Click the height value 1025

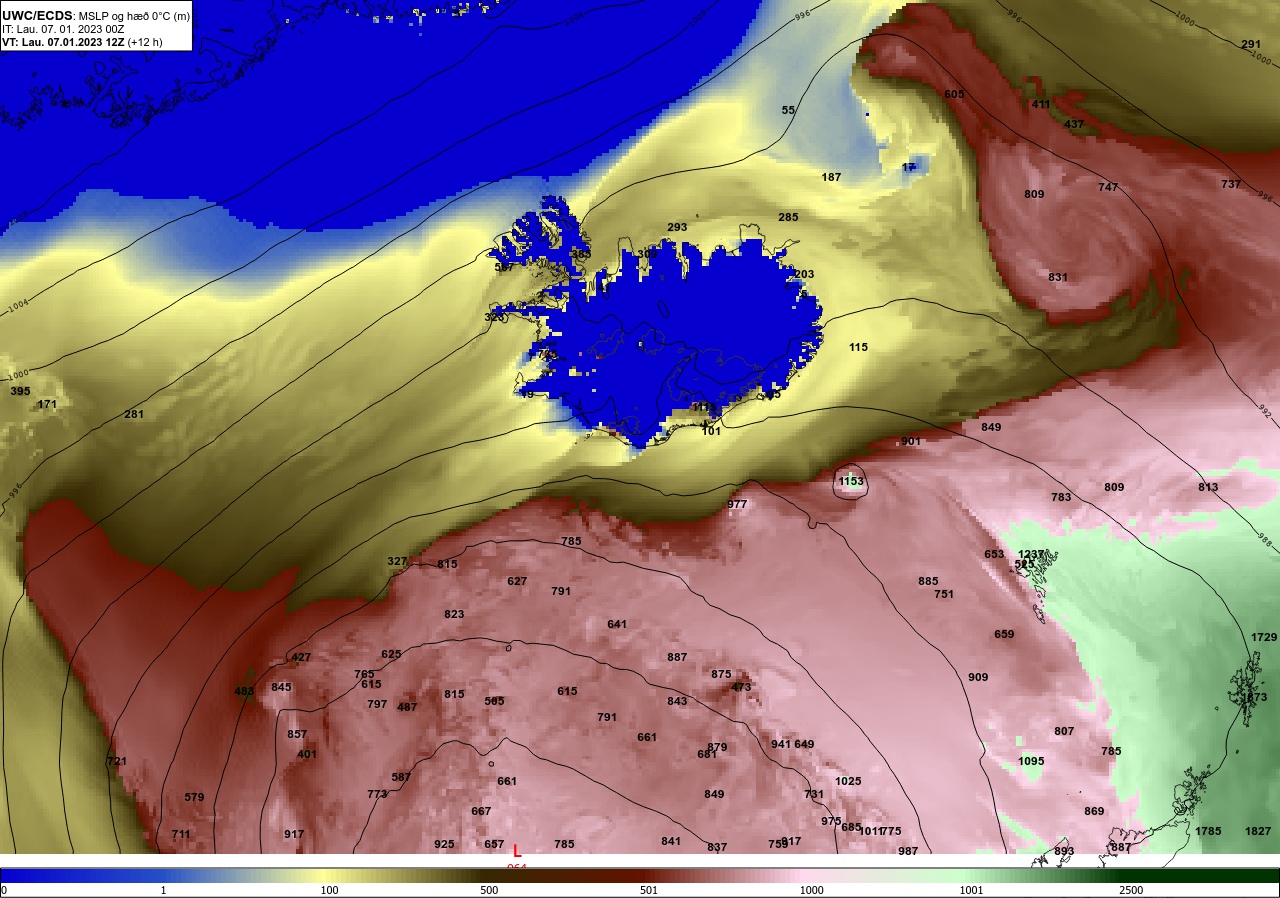point(848,781)
